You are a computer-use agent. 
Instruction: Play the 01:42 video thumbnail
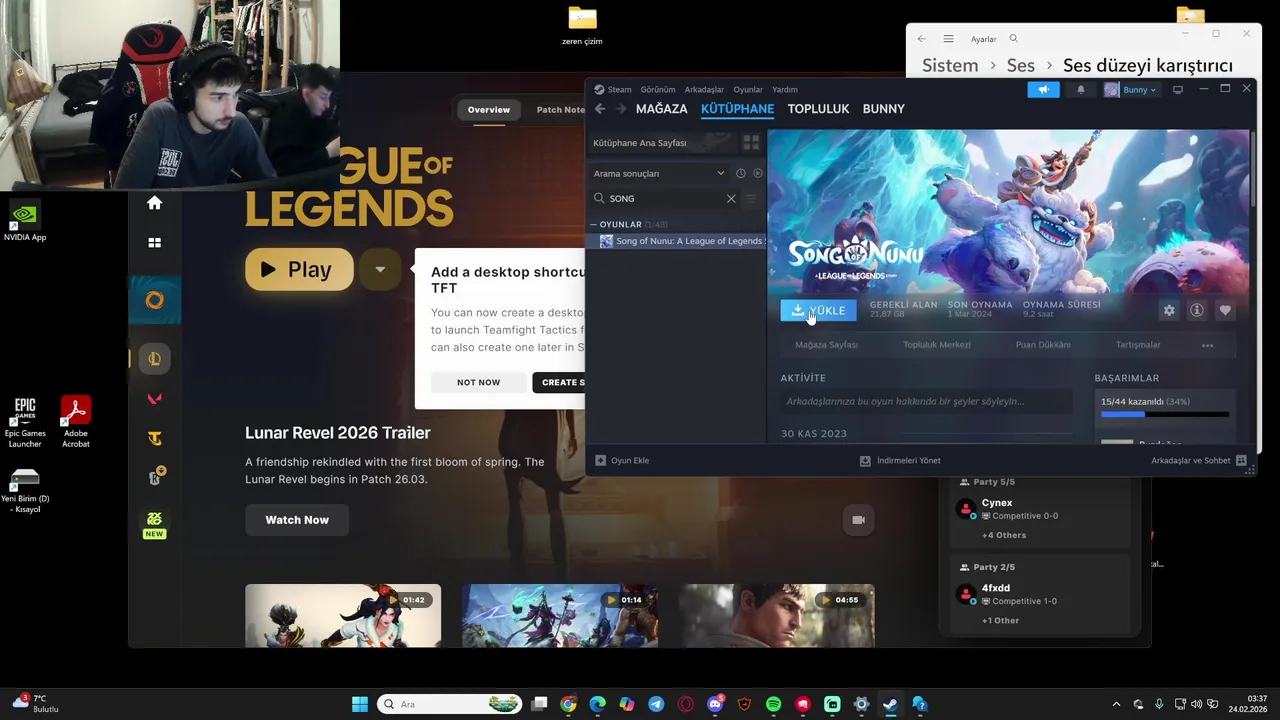coord(343,616)
